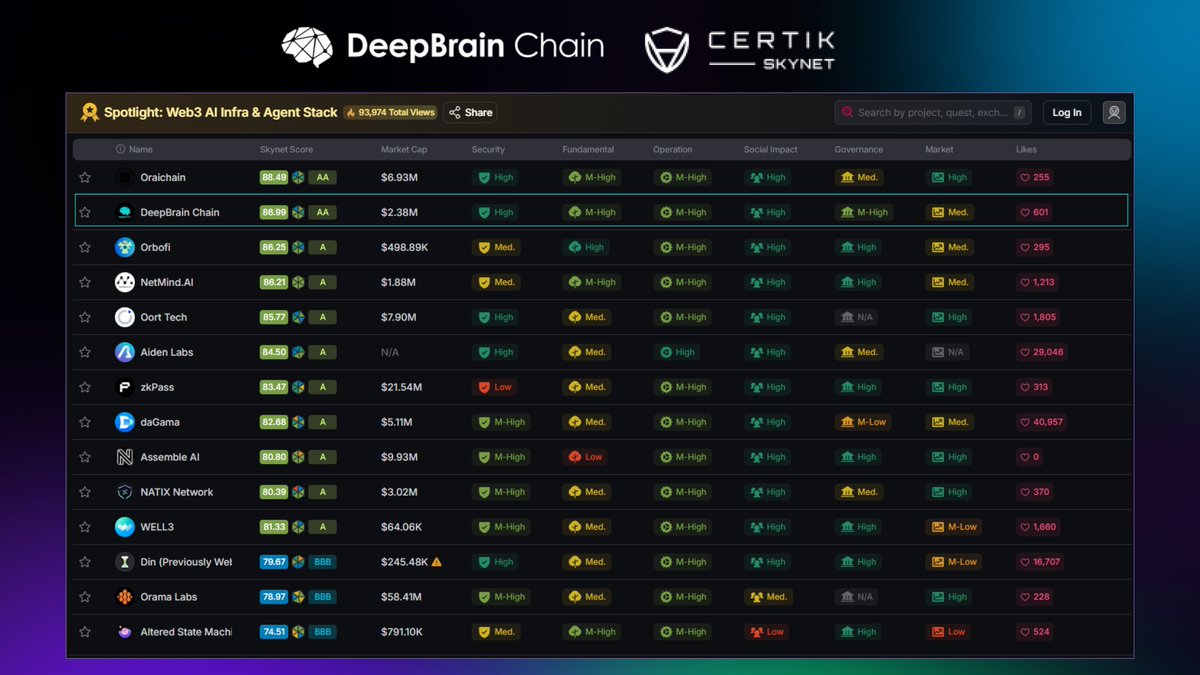Viewport: 1200px width, 675px height.
Task: Click the $498.89K market cap value
Action: click(405, 247)
